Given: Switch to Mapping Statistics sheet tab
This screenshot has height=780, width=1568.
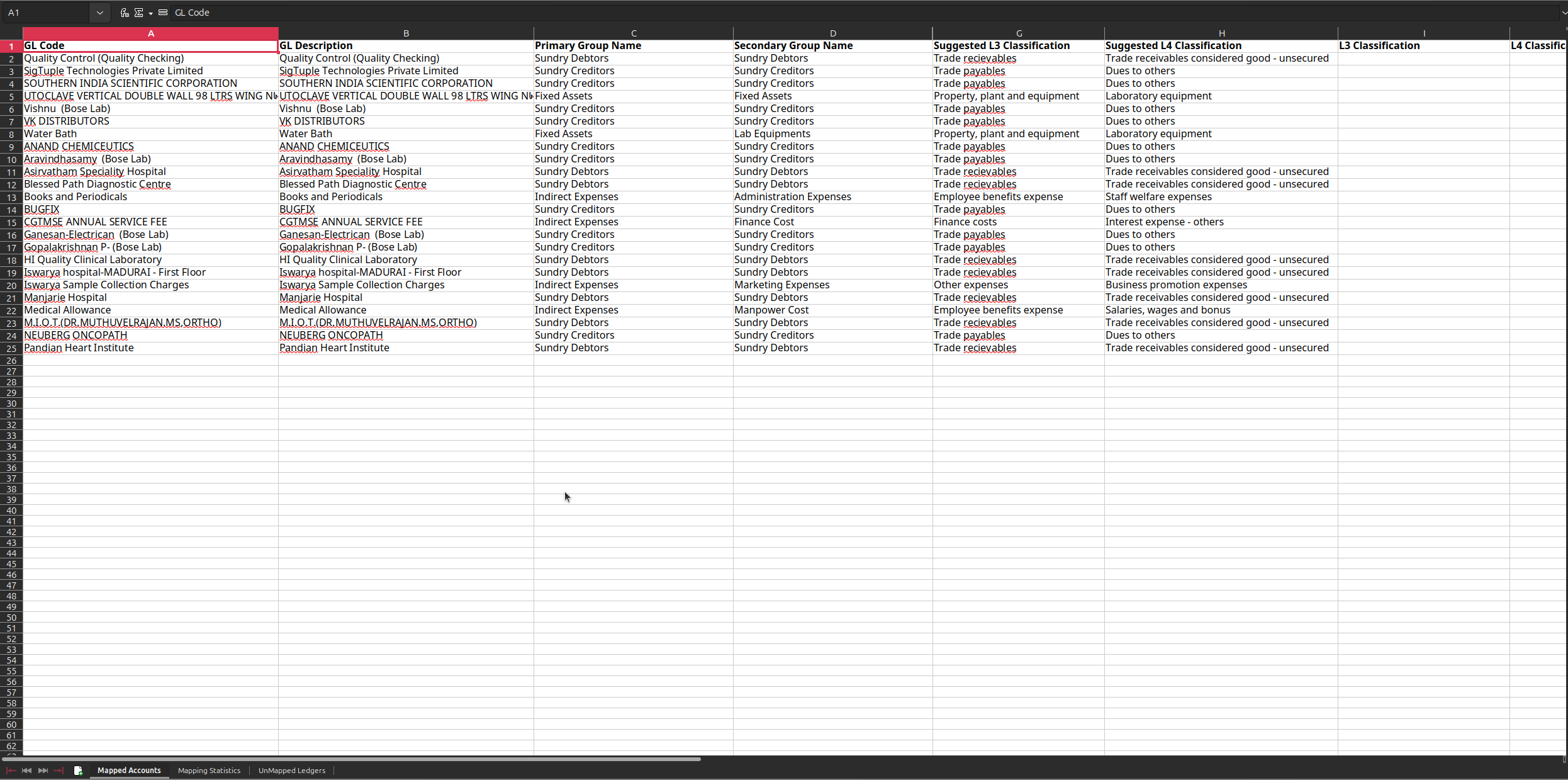Looking at the screenshot, I should (x=209, y=771).
